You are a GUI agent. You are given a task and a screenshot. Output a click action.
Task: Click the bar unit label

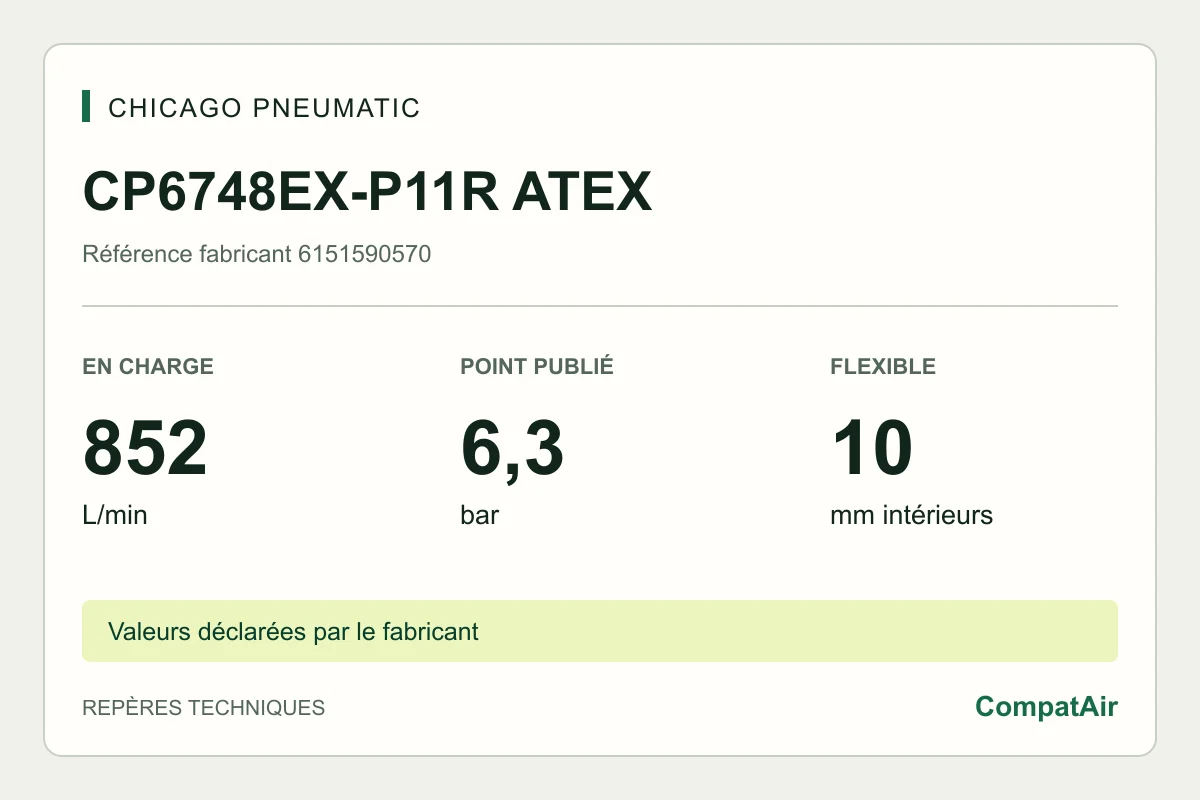tap(479, 516)
